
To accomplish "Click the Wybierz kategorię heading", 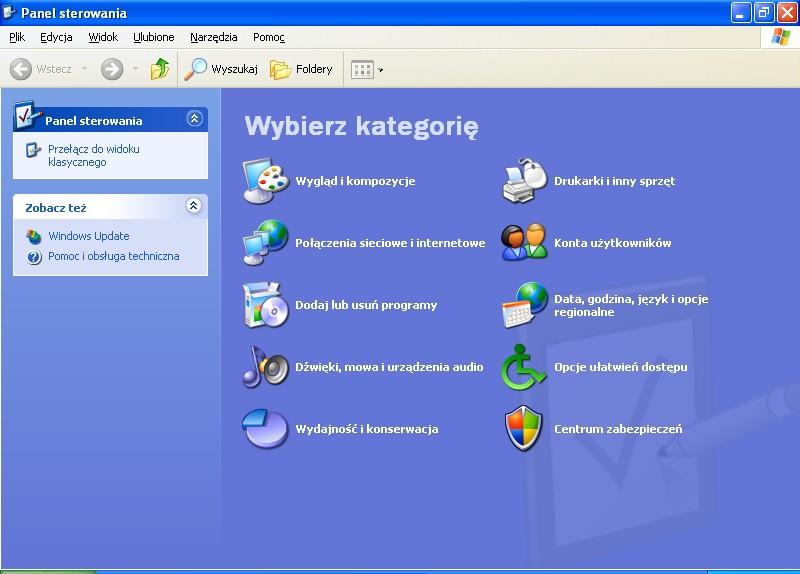I will [361, 127].
